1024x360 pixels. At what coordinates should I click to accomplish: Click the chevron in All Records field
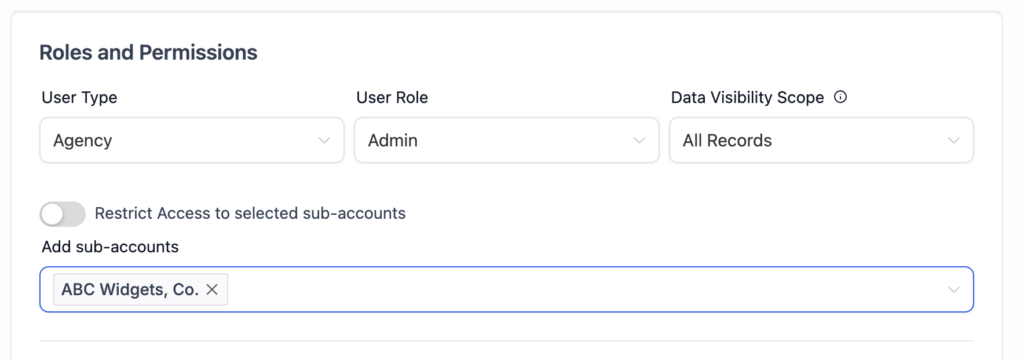(x=953, y=140)
